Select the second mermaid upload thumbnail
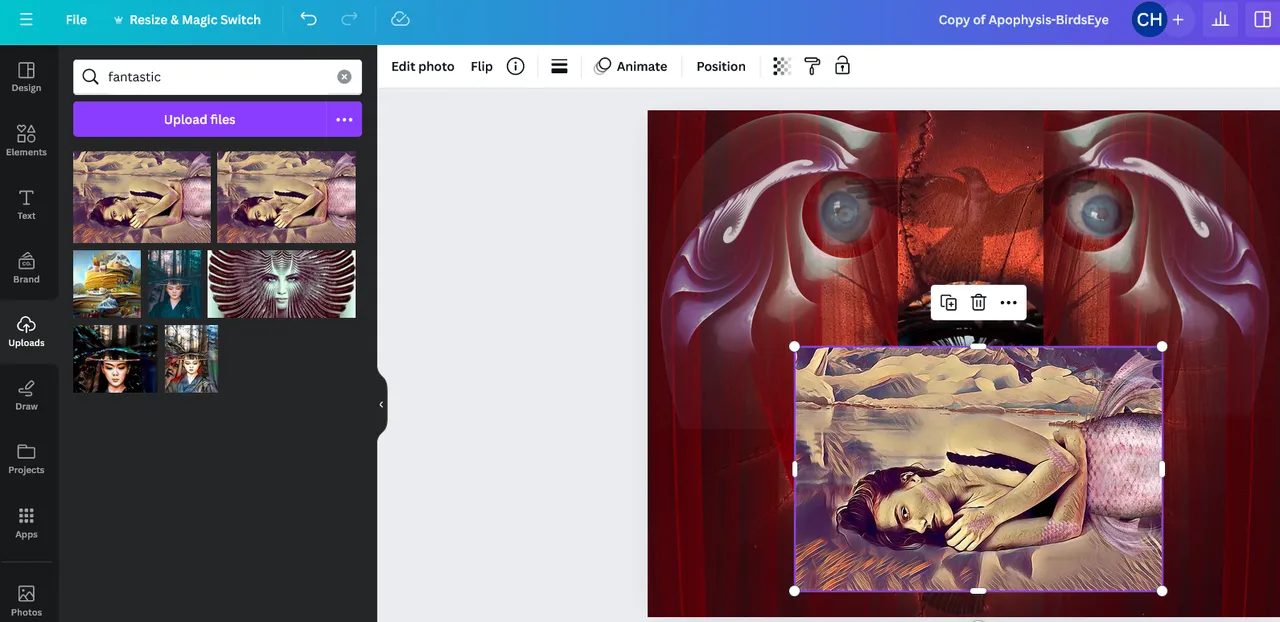The image size is (1280, 622). pos(286,197)
